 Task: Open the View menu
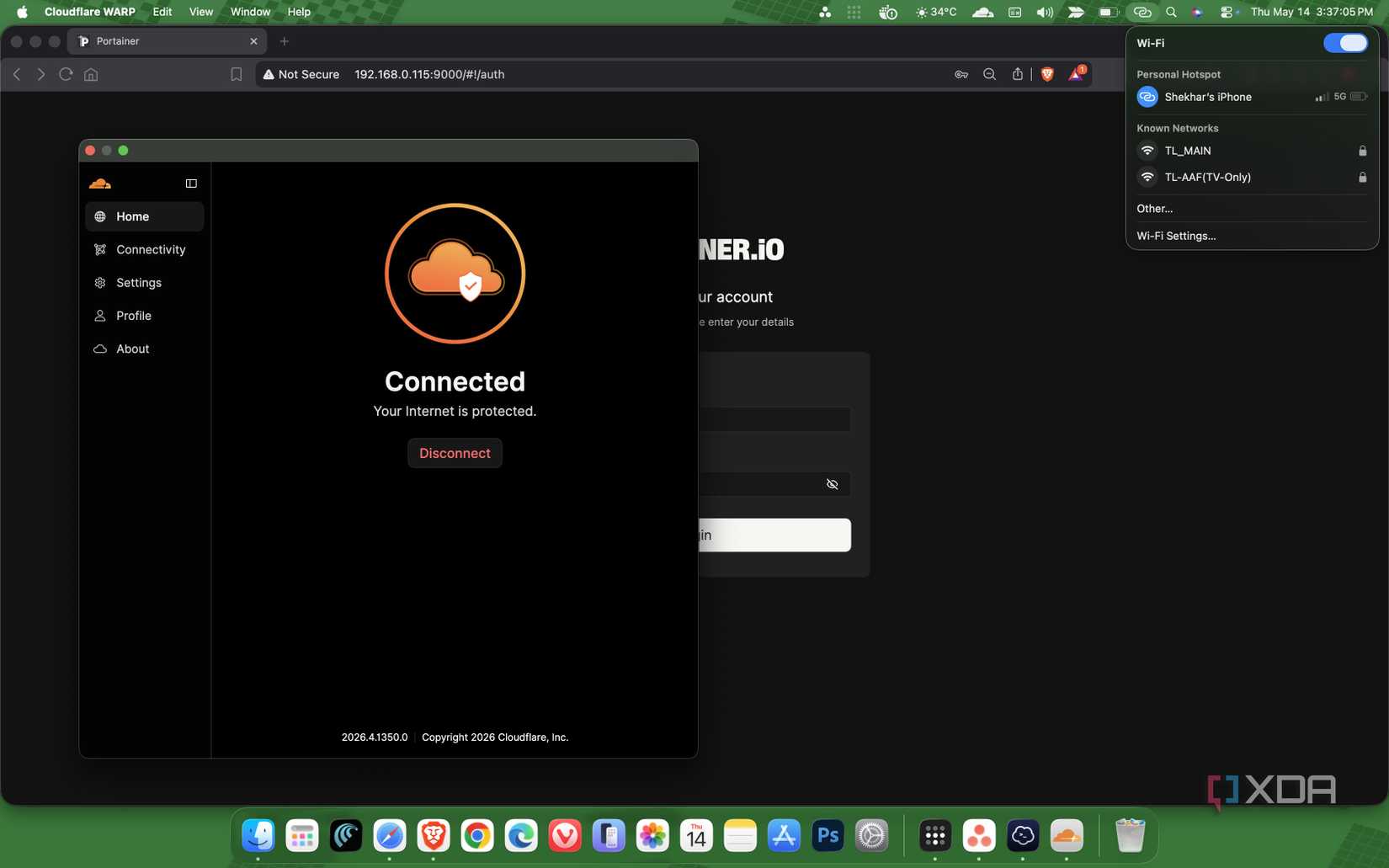201,12
